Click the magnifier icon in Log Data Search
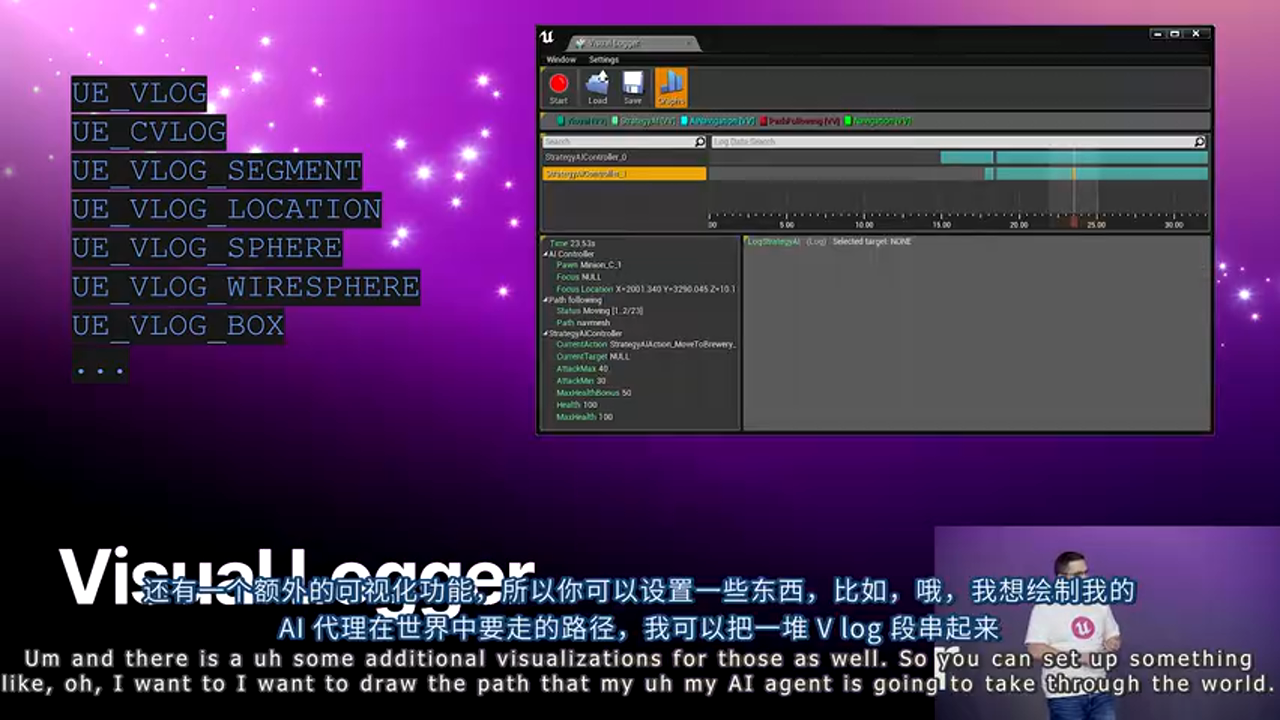 (x=1198, y=142)
